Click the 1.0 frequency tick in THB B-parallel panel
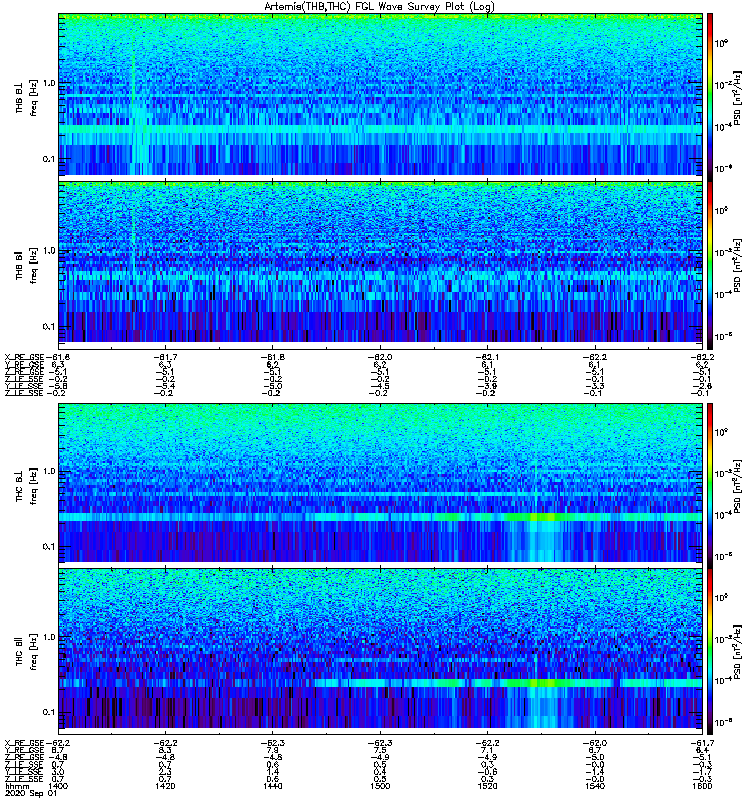Viewport: 750px width, 800px height. click(x=50, y=251)
